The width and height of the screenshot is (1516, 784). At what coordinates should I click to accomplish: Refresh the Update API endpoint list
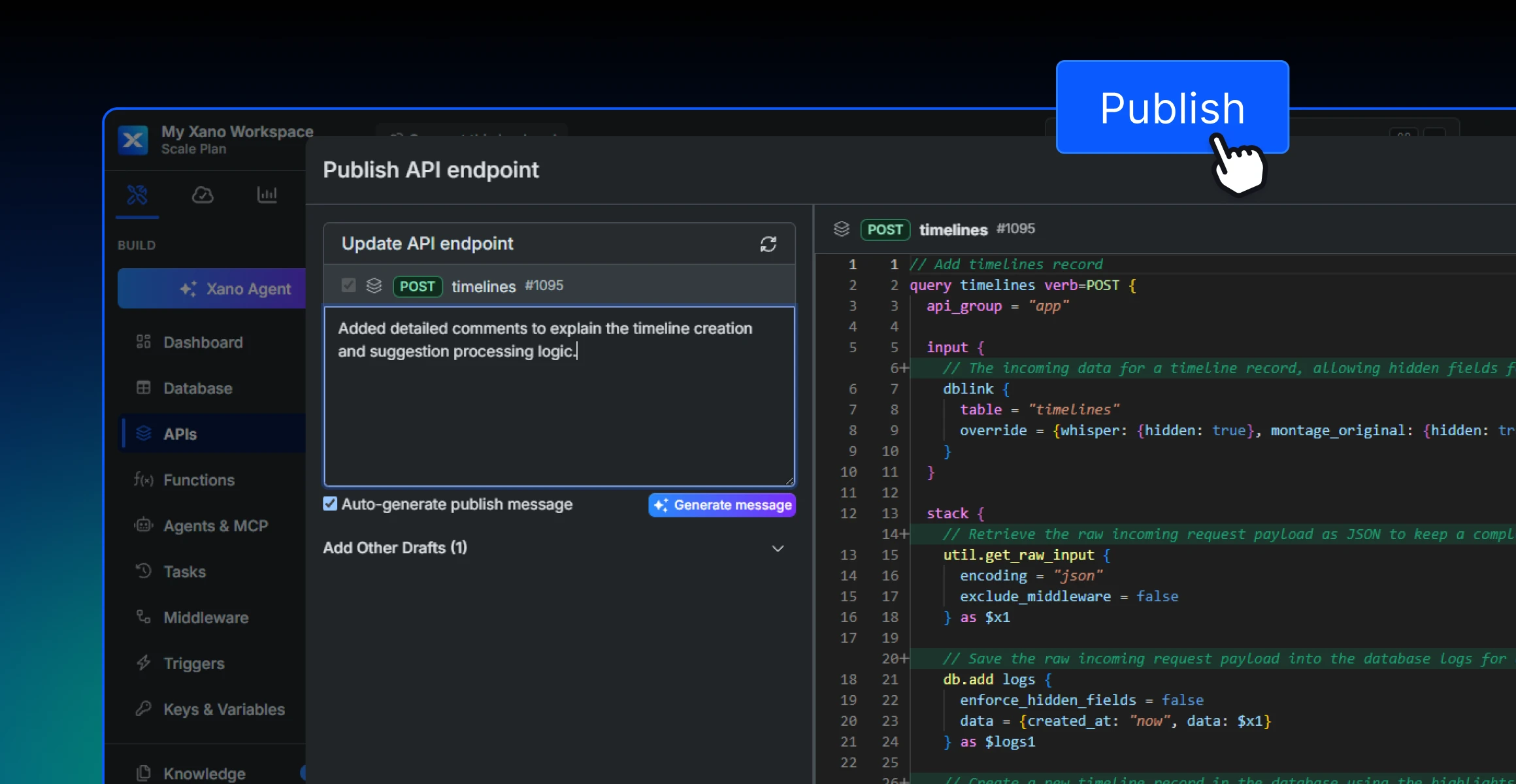[x=768, y=244]
